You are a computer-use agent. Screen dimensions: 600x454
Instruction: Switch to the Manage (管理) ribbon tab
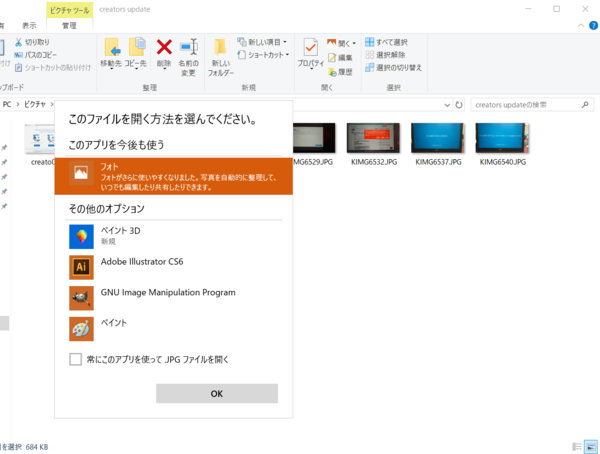[x=69, y=26]
